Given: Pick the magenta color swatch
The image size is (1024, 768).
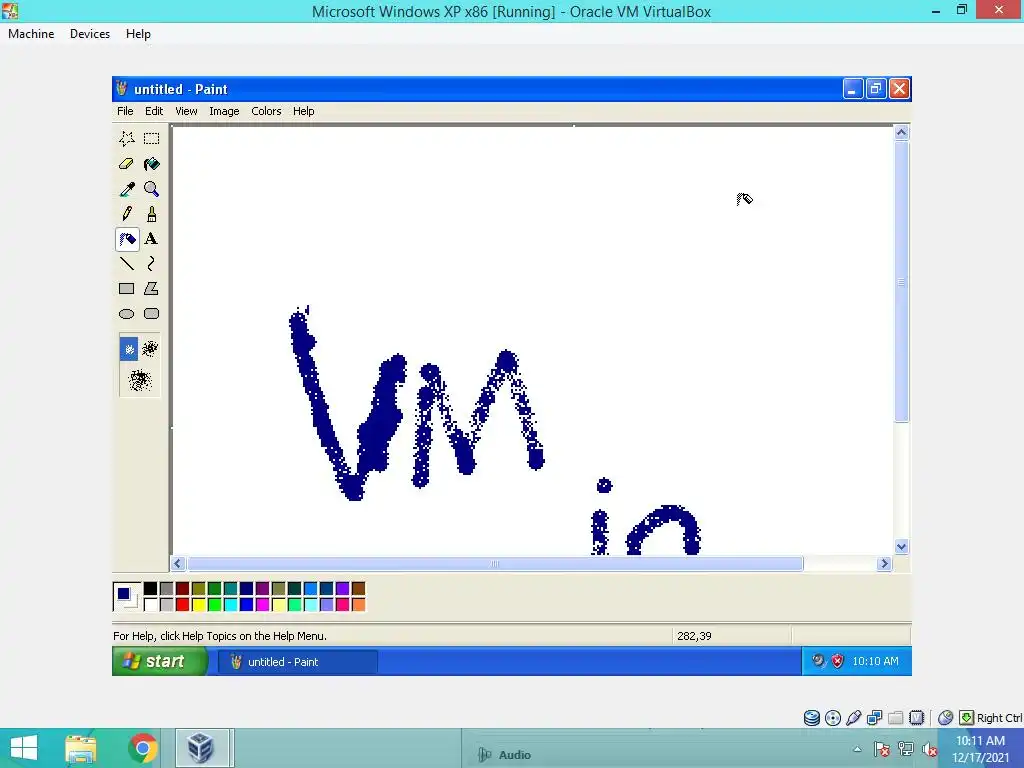Looking at the screenshot, I should pyautogui.click(x=263, y=605).
